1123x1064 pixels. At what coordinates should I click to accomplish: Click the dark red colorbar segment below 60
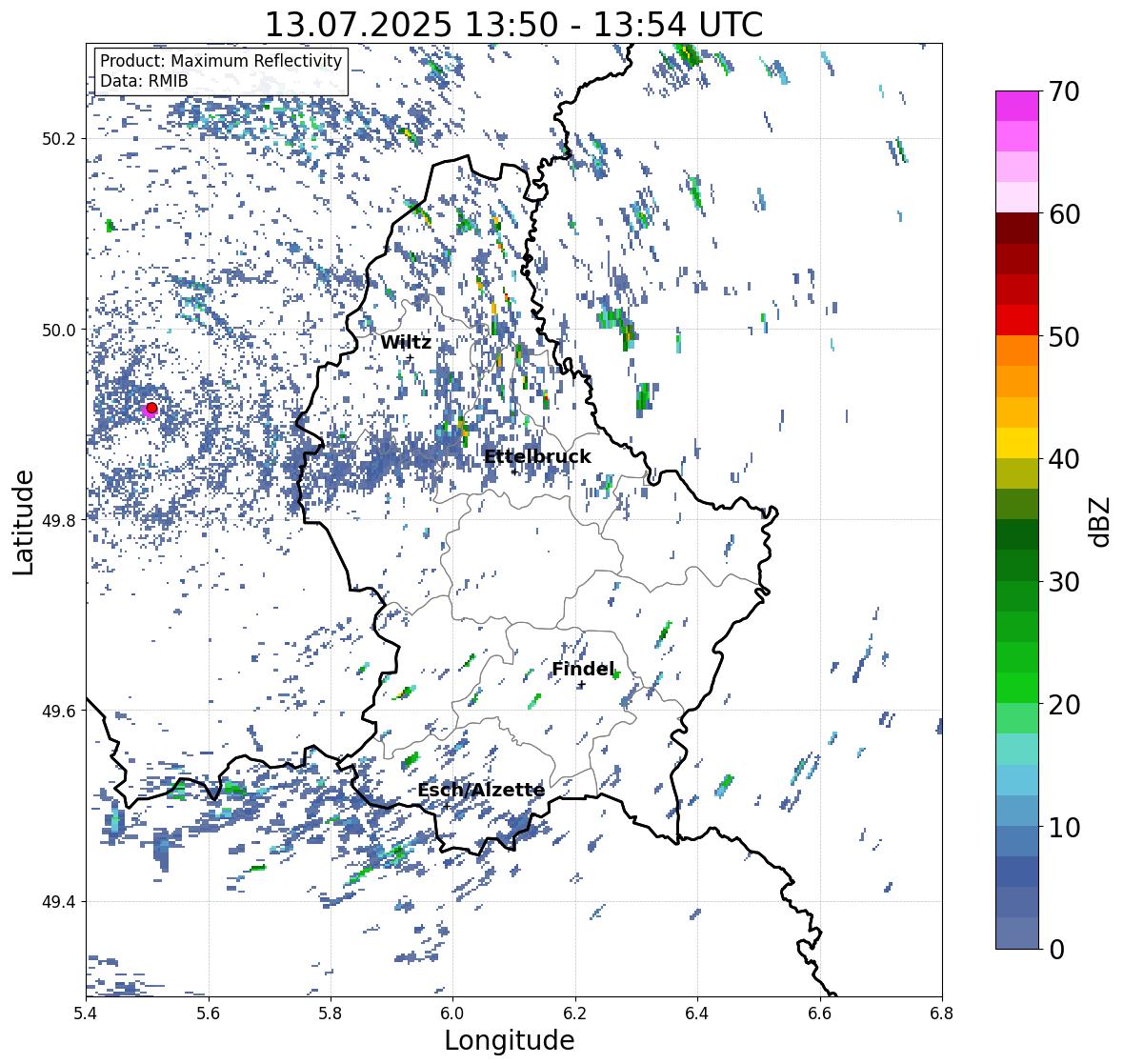(1017, 229)
